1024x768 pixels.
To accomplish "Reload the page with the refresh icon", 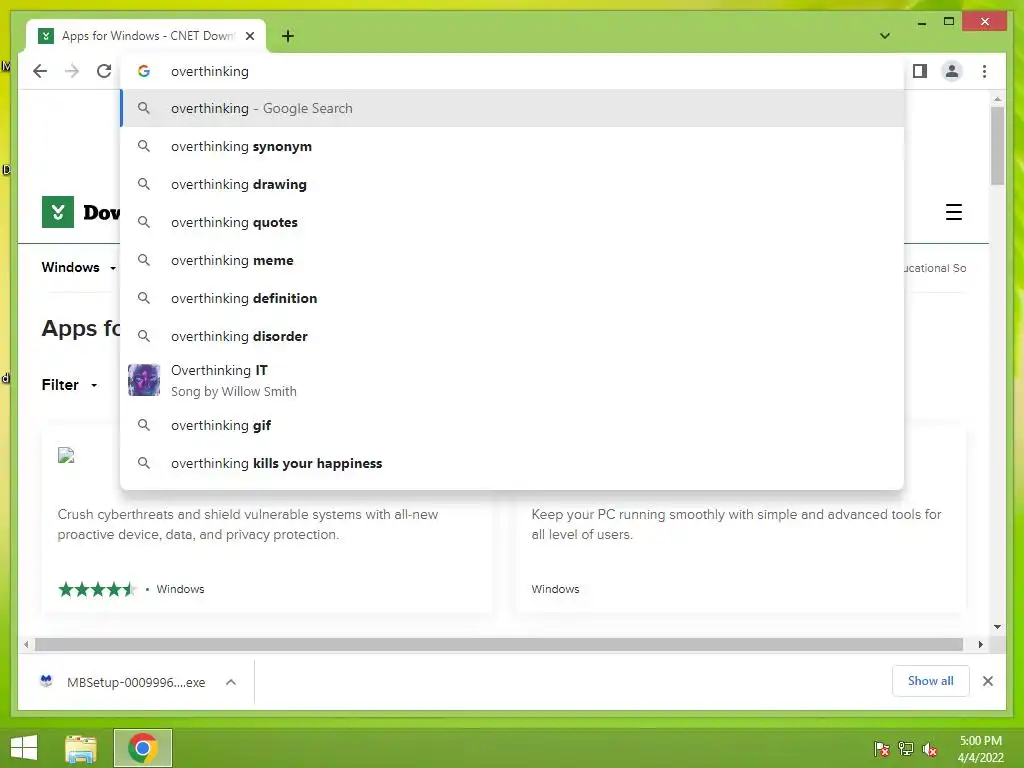I will point(104,71).
